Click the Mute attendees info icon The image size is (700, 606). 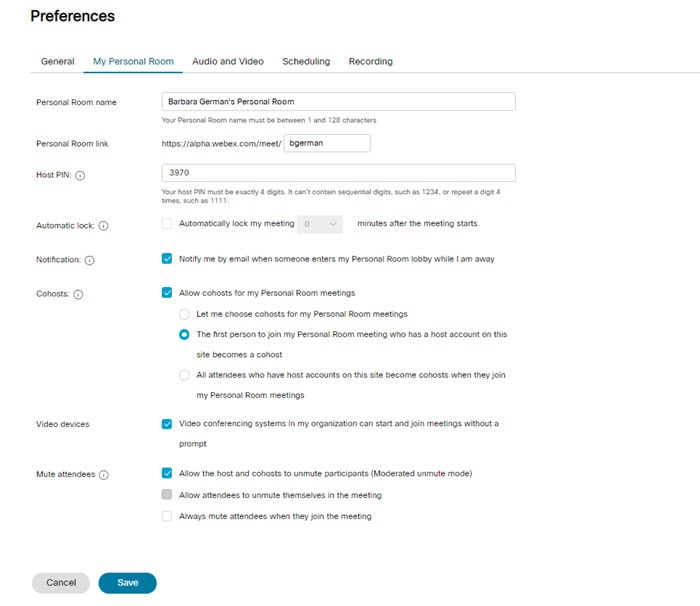pos(103,475)
